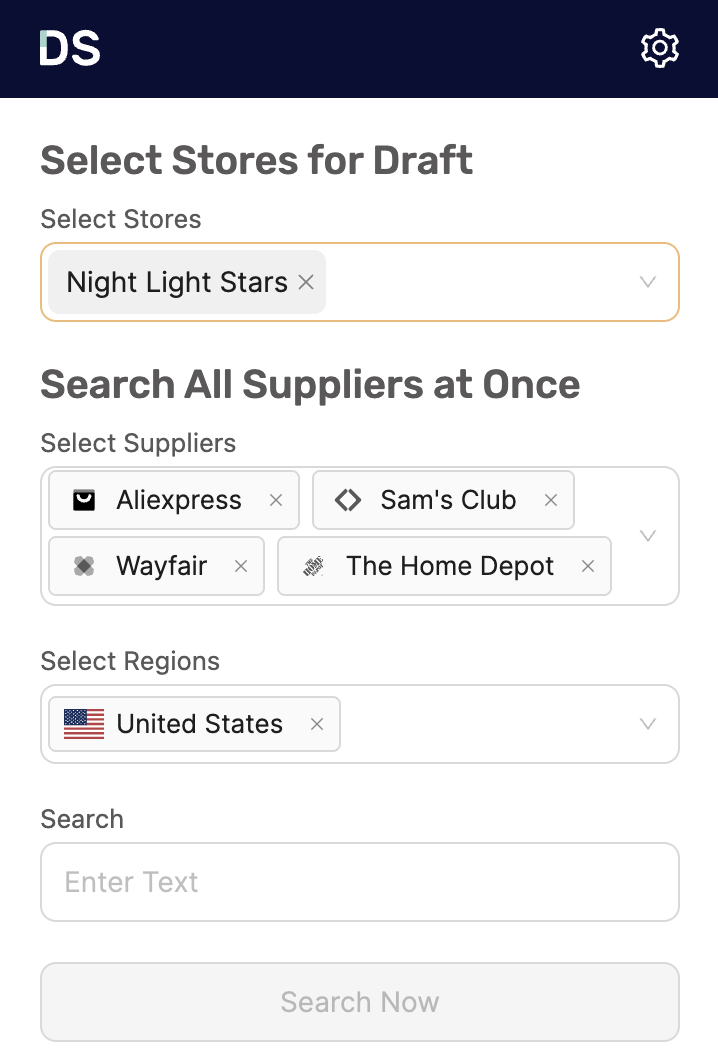Viewport: 718px width, 1062px height.
Task: Open the Select Regions dropdown
Action: [648, 723]
